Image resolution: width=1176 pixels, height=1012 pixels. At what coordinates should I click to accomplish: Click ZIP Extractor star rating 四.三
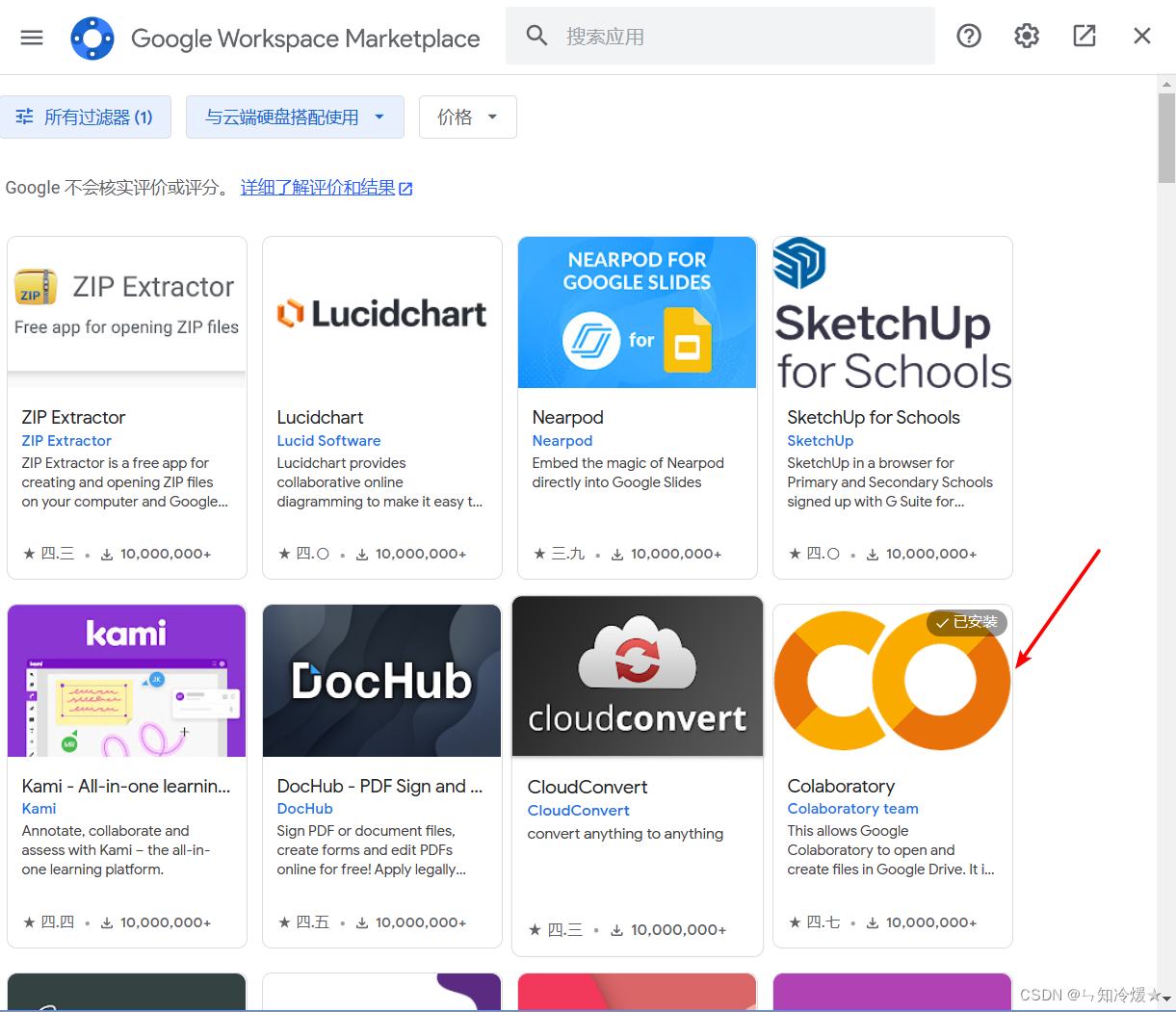click(49, 554)
